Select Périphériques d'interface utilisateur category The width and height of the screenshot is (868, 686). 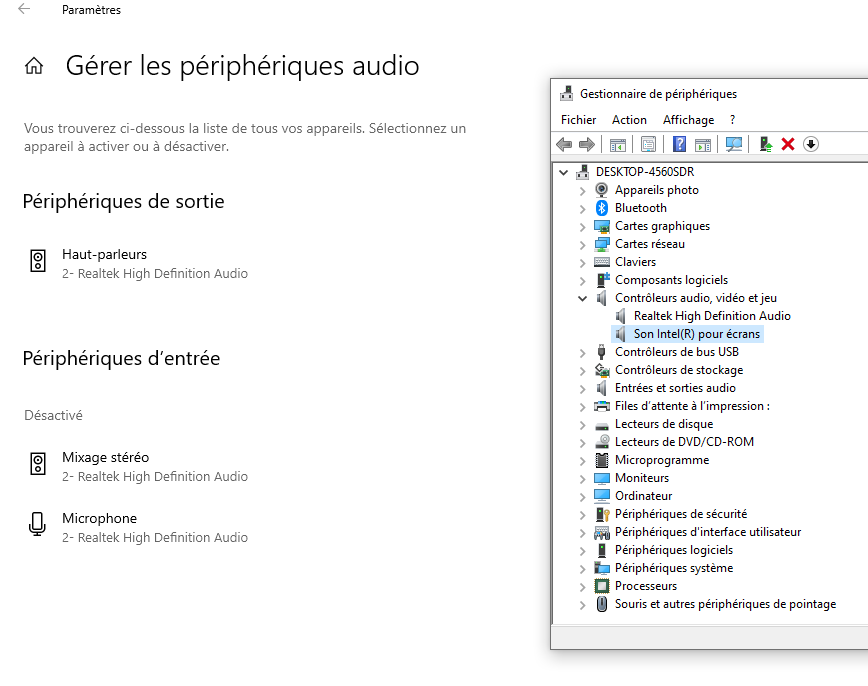707,532
